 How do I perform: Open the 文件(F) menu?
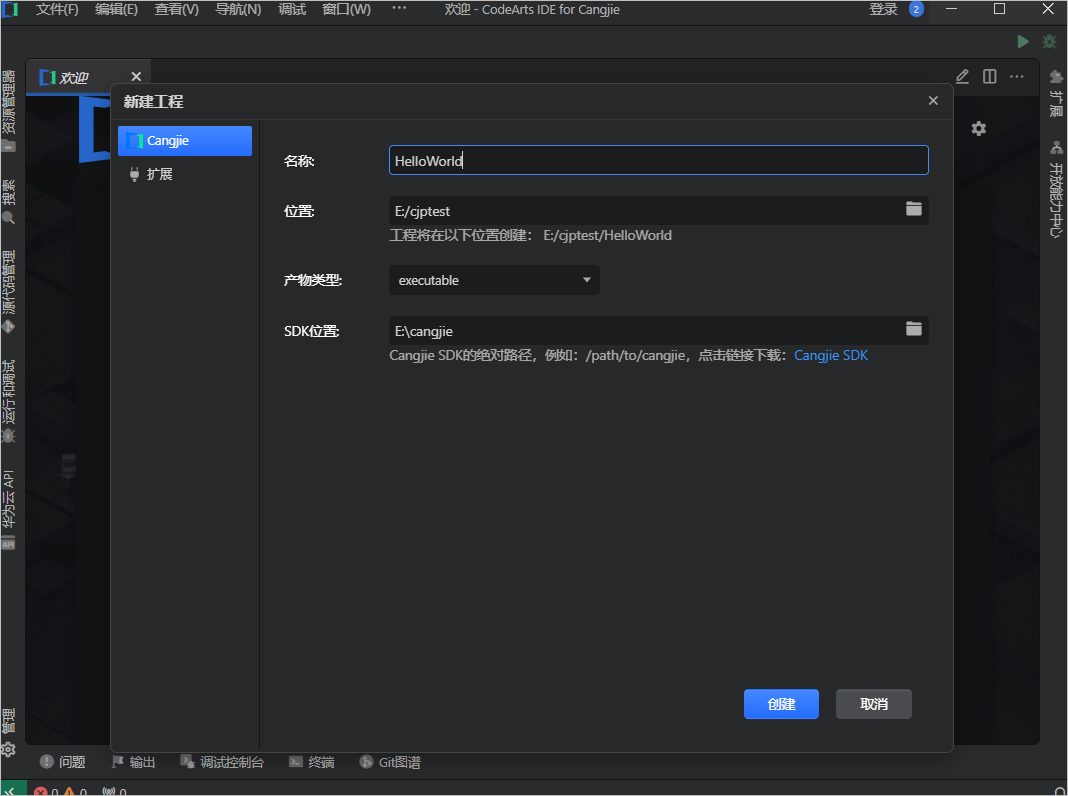click(x=57, y=10)
